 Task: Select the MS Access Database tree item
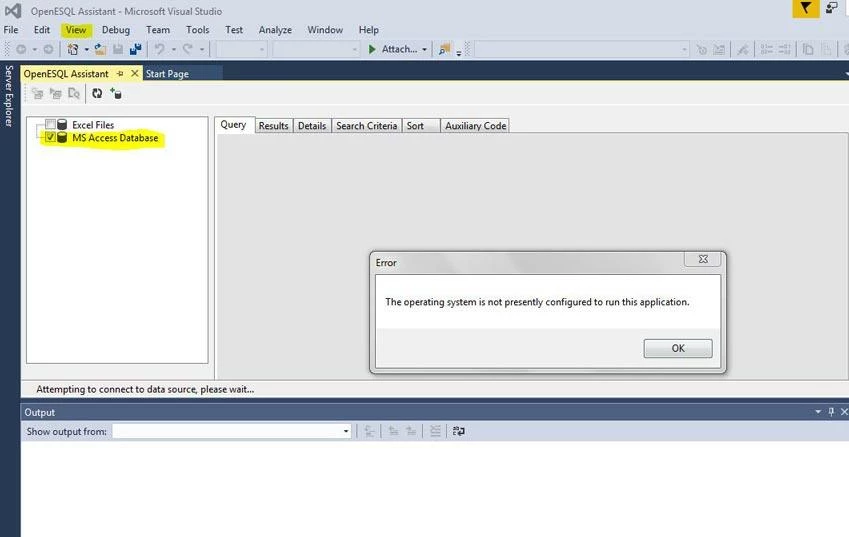click(115, 138)
